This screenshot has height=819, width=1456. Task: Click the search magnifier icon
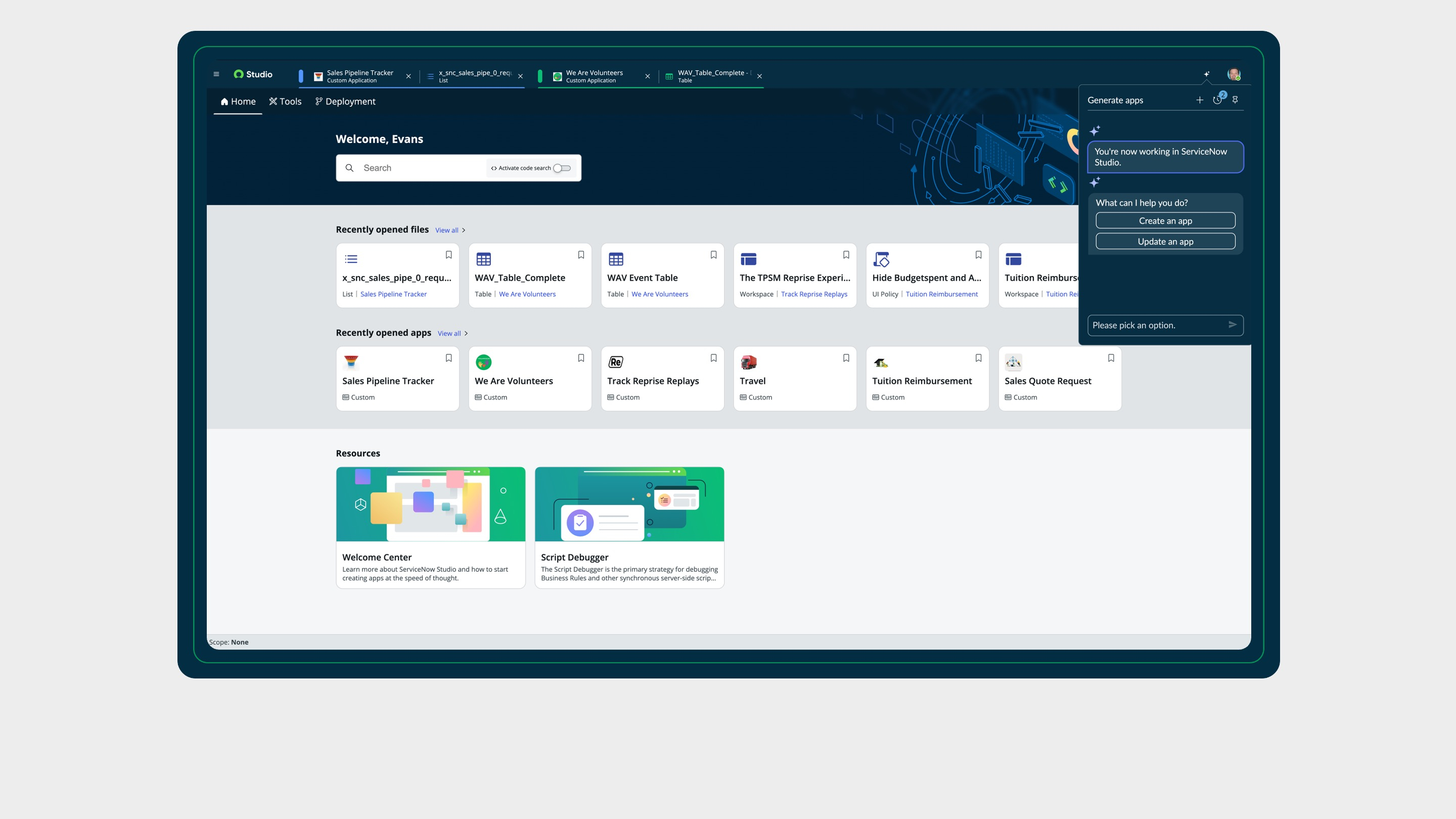[x=349, y=168]
